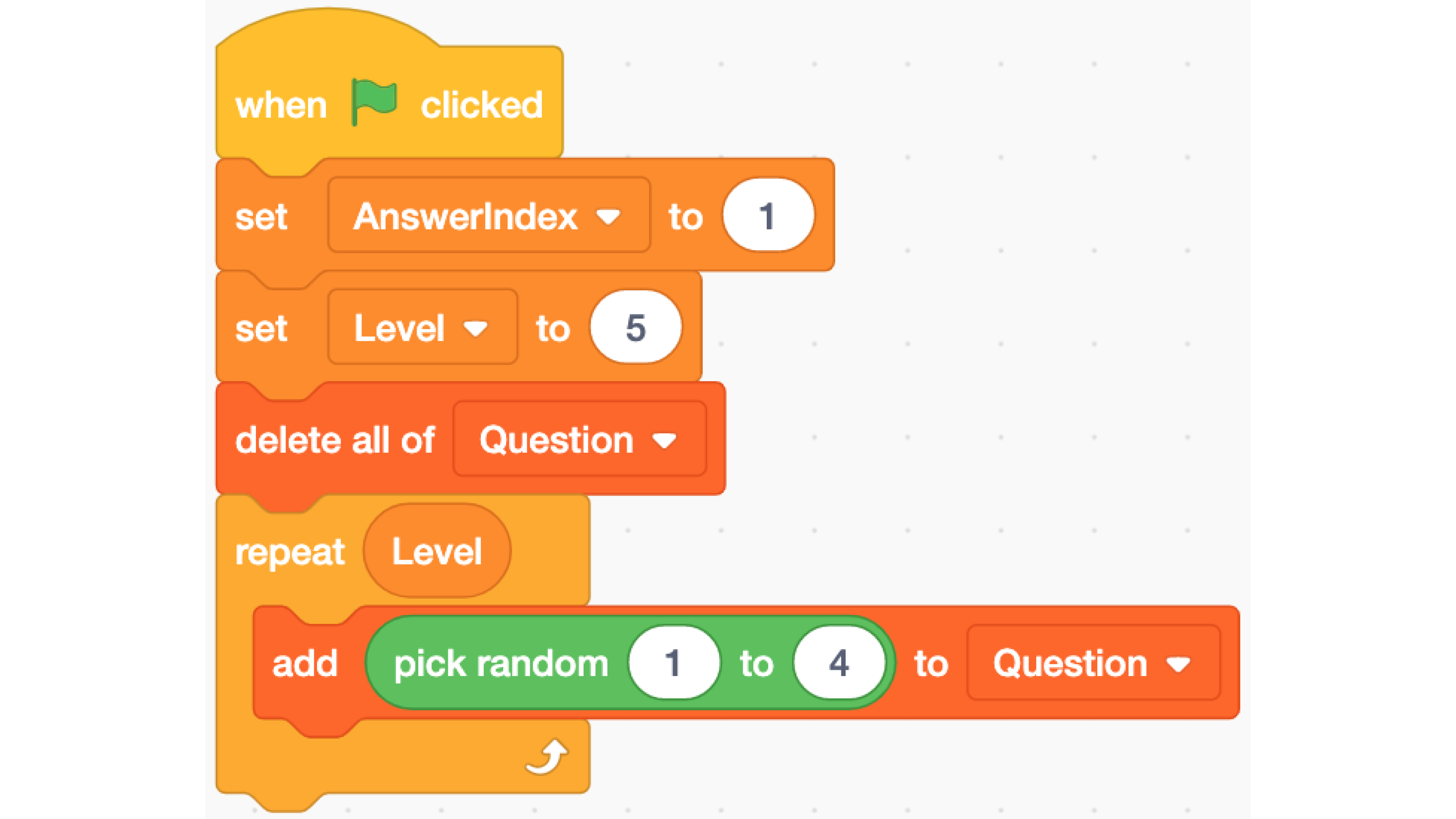Viewport: 1456px width, 819px height.
Task: Open the Question dropdown in add block
Action: coord(1093,662)
